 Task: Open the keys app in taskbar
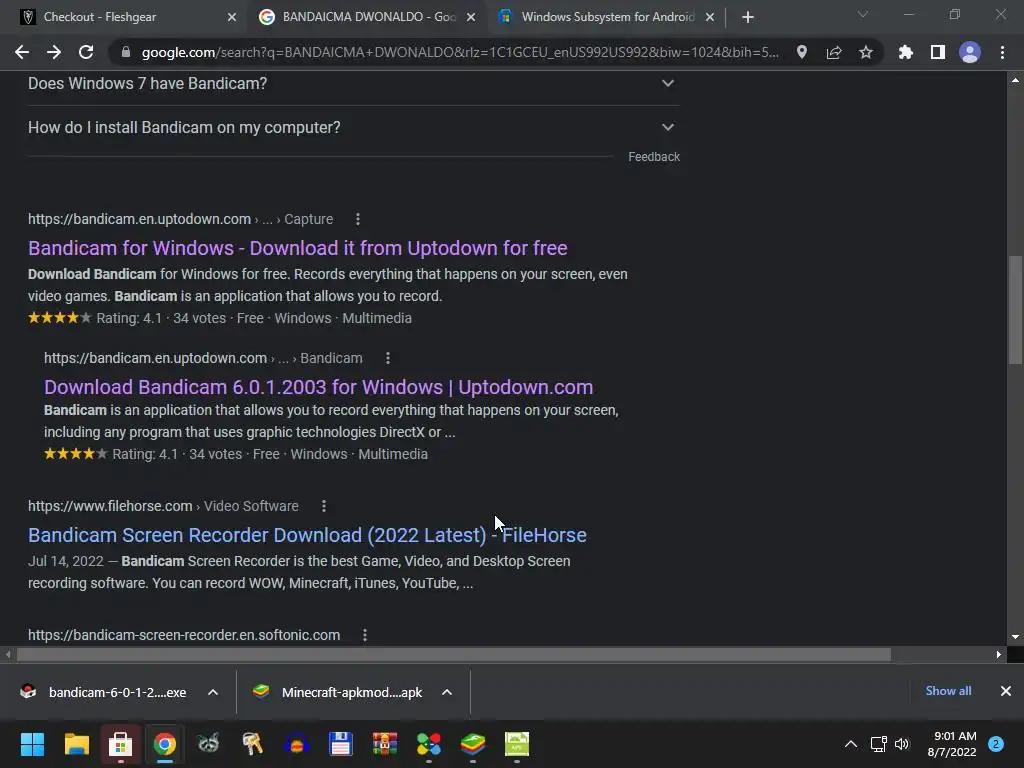pyautogui.click(x=253, y=744)
